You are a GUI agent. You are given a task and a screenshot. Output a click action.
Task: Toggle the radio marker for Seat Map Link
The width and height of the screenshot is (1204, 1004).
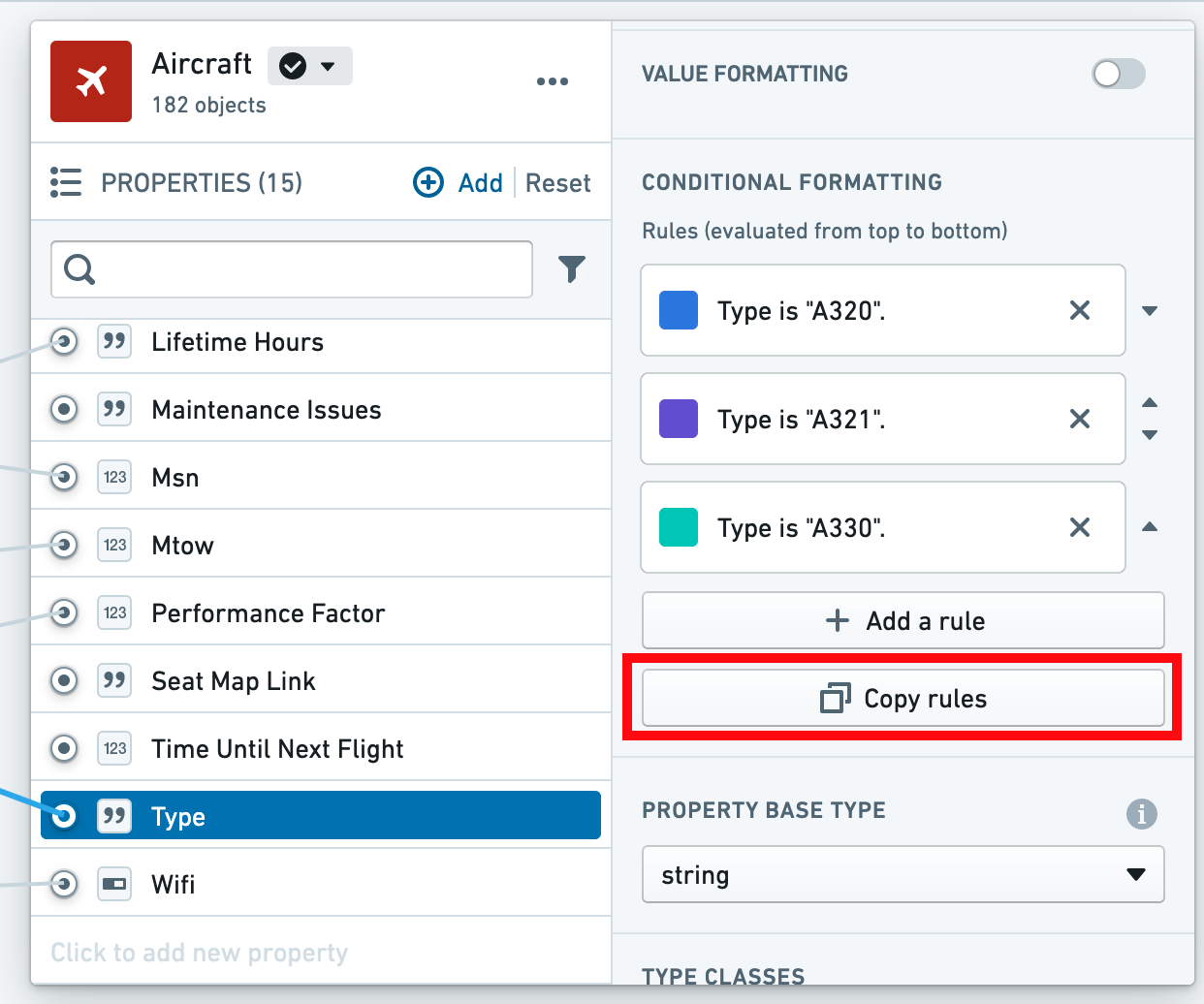pyautogui.click(x=64, y=680)
